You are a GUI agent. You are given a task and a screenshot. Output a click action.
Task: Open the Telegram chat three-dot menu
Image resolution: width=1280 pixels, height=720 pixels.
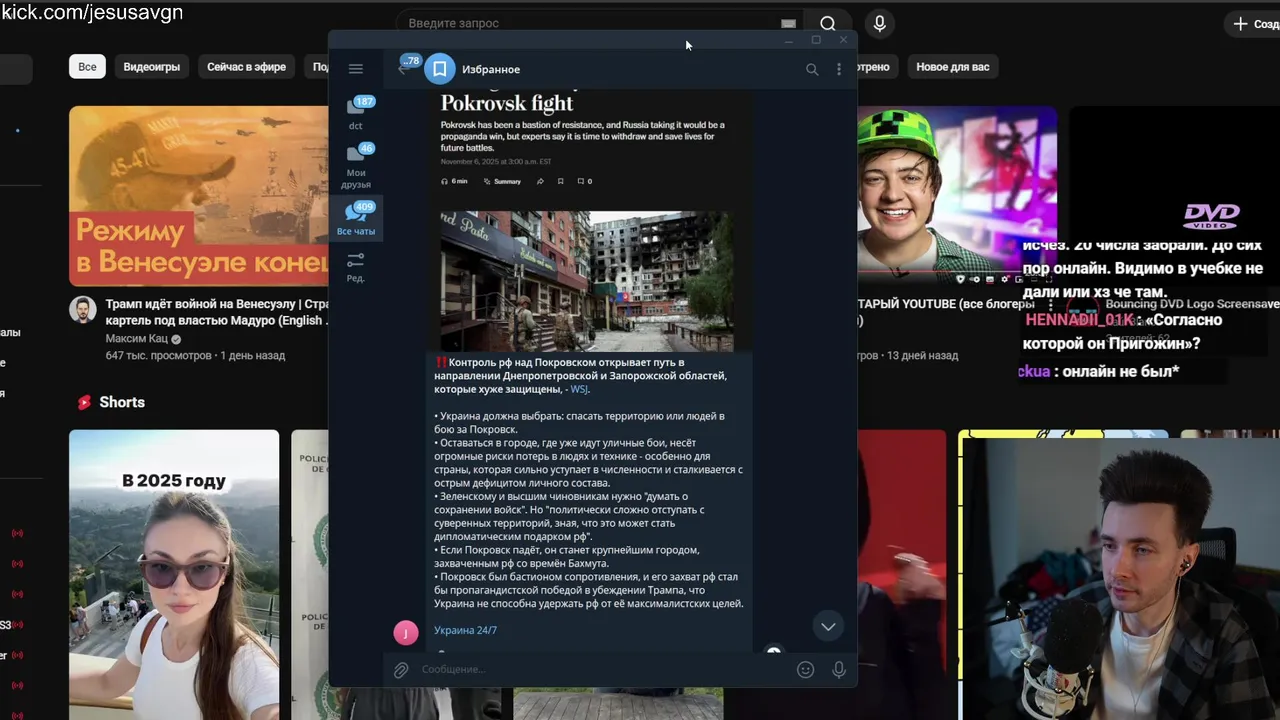[839, 69]
